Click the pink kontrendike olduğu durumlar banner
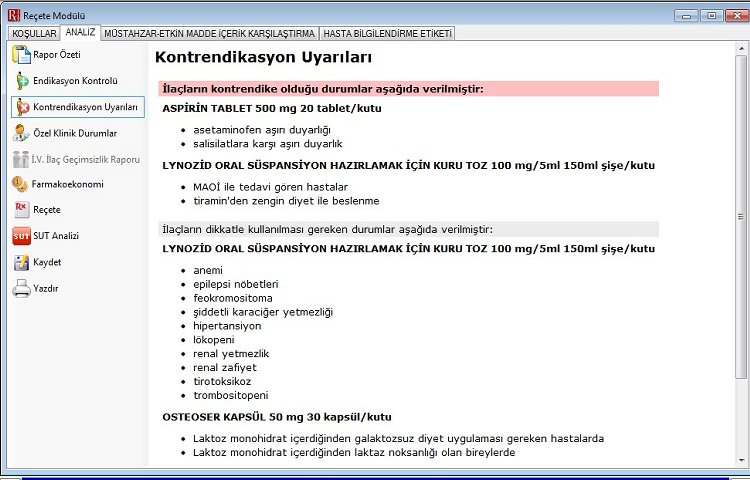 (408, 89)
